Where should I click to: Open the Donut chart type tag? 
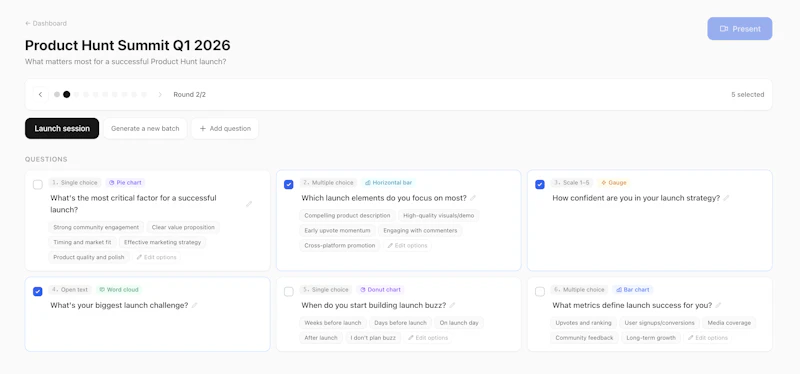(x=380, y=290)
